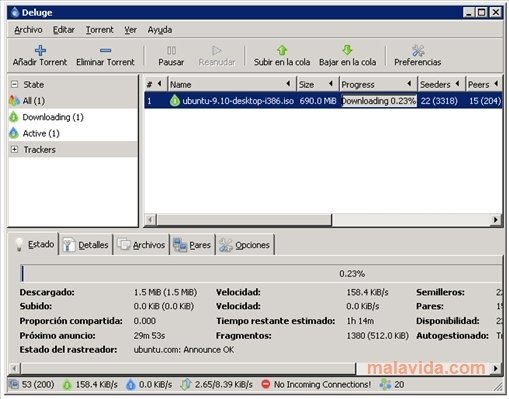The height and width of the screenshot is (399, 509).
Task: Switch to the Archivos tab
Action: point(141,245)
